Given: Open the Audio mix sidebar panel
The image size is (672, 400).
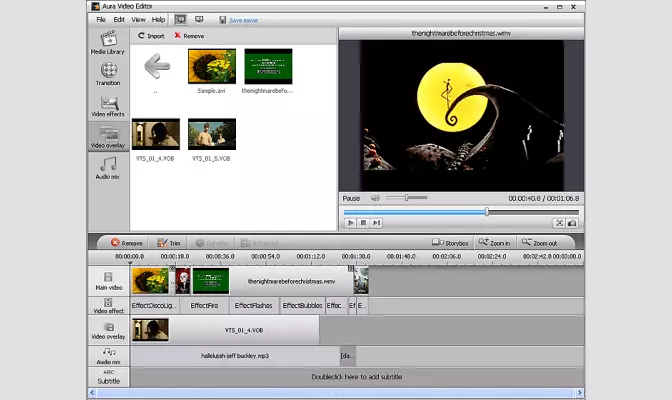Looking at the screenshot, I should tap(108, 168).
